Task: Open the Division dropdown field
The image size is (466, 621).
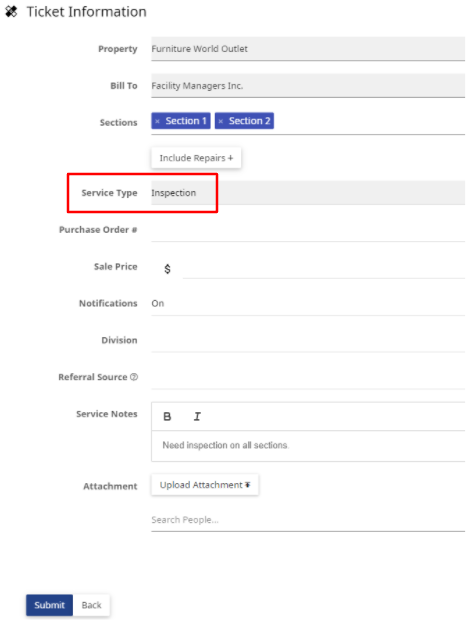Action: pos(308,341)
